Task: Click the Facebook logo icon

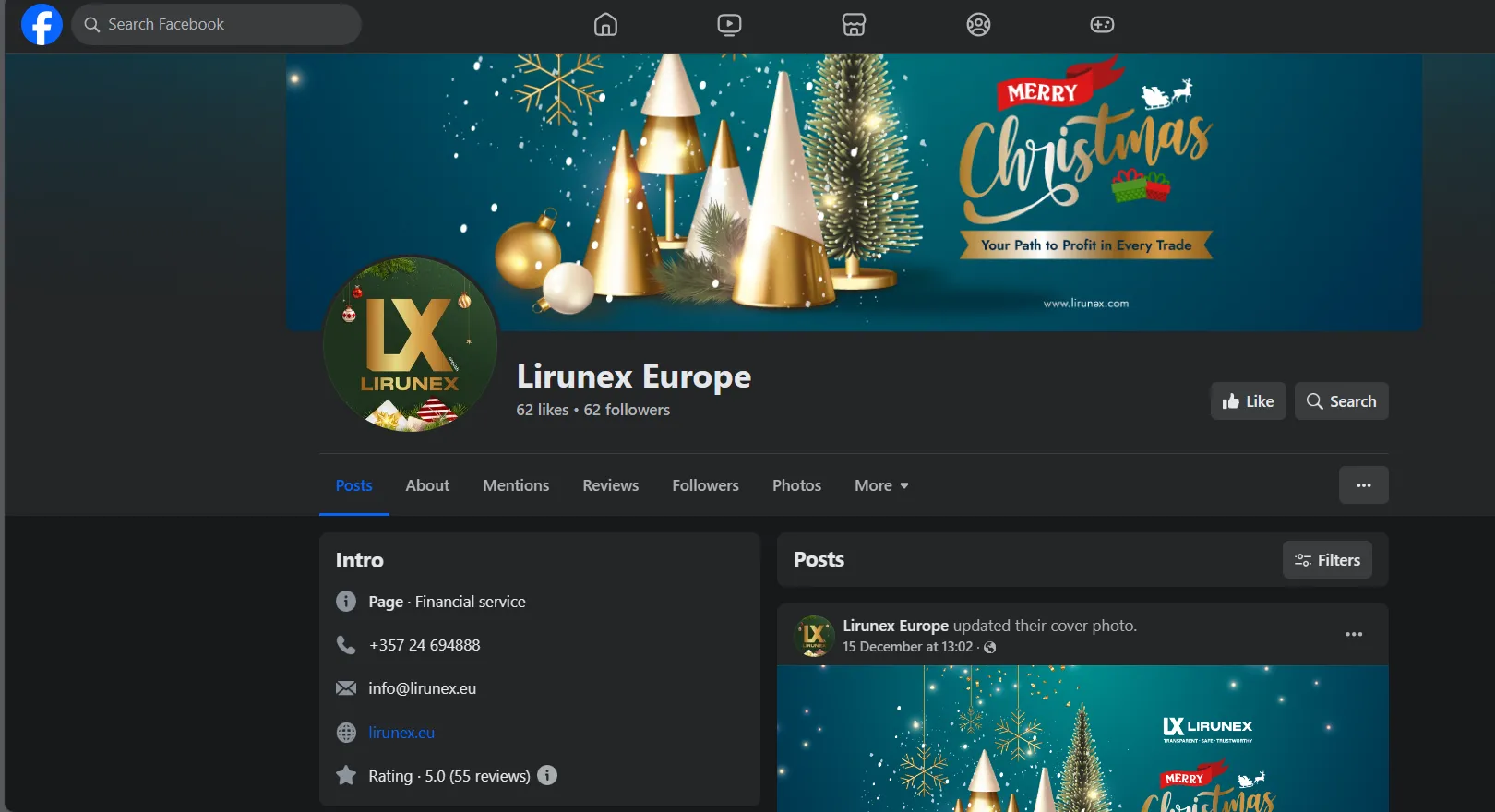Action: [x=42, y=24]
